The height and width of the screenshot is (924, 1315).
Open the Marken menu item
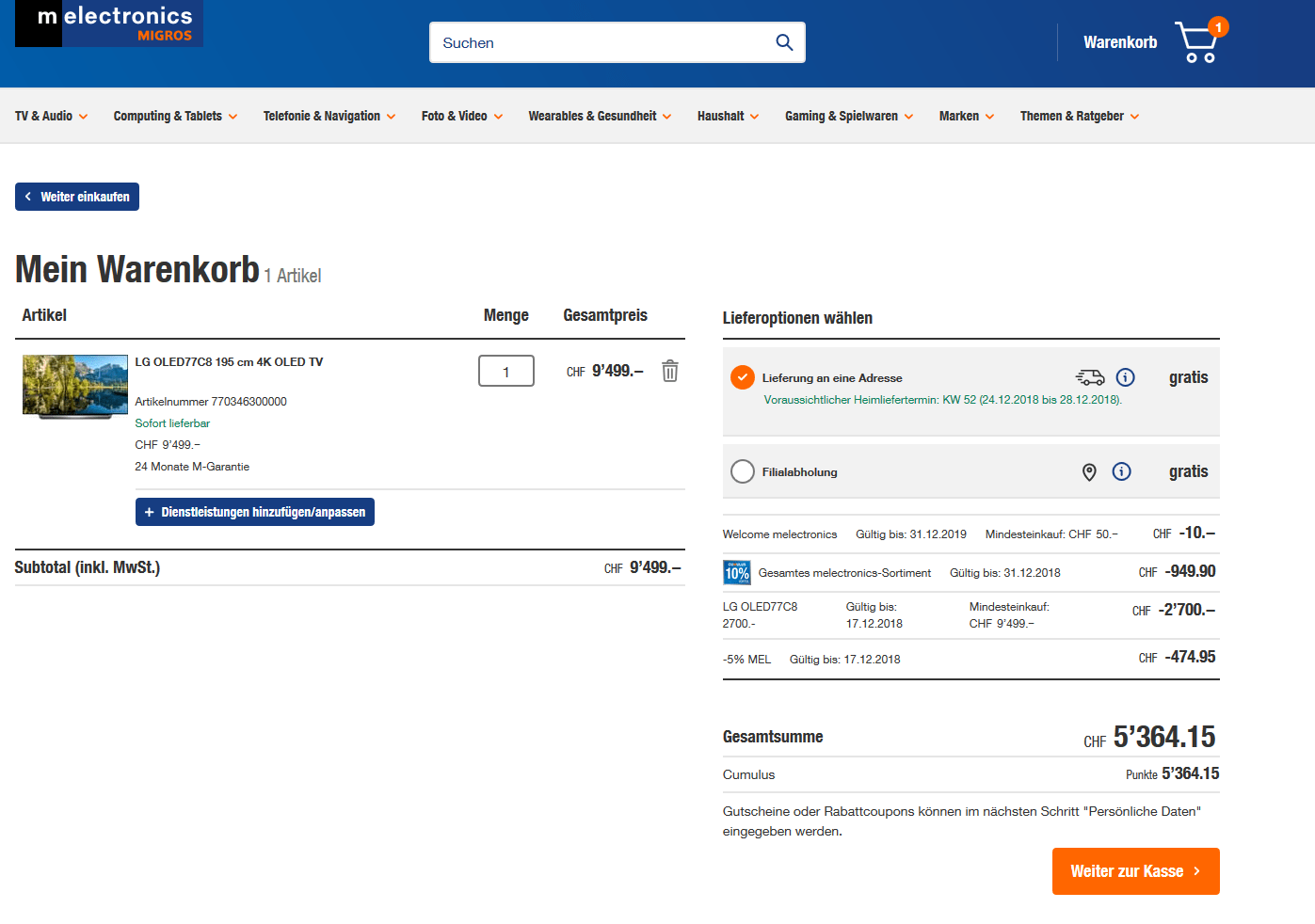click(966, 117)
